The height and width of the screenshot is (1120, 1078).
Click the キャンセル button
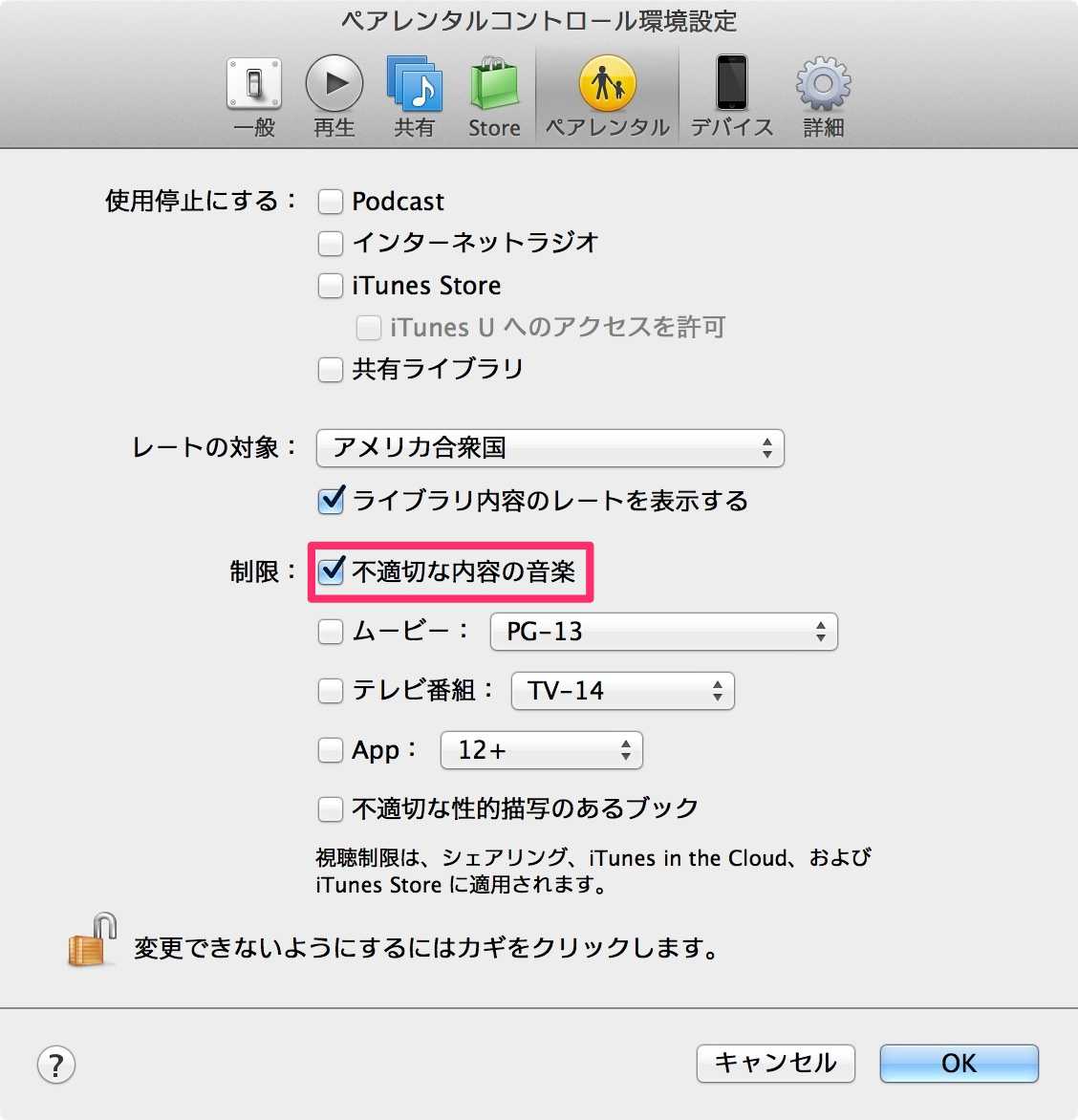point(776,1064)
